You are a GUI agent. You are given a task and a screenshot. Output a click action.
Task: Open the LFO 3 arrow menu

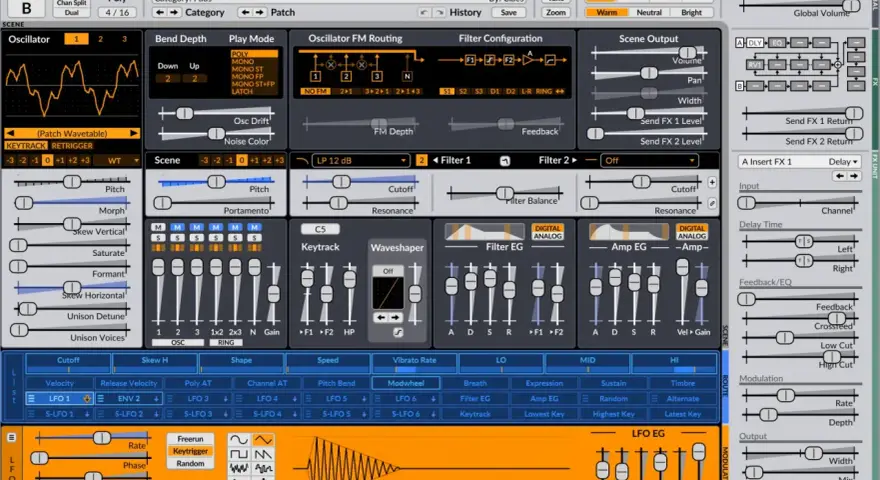226,399
